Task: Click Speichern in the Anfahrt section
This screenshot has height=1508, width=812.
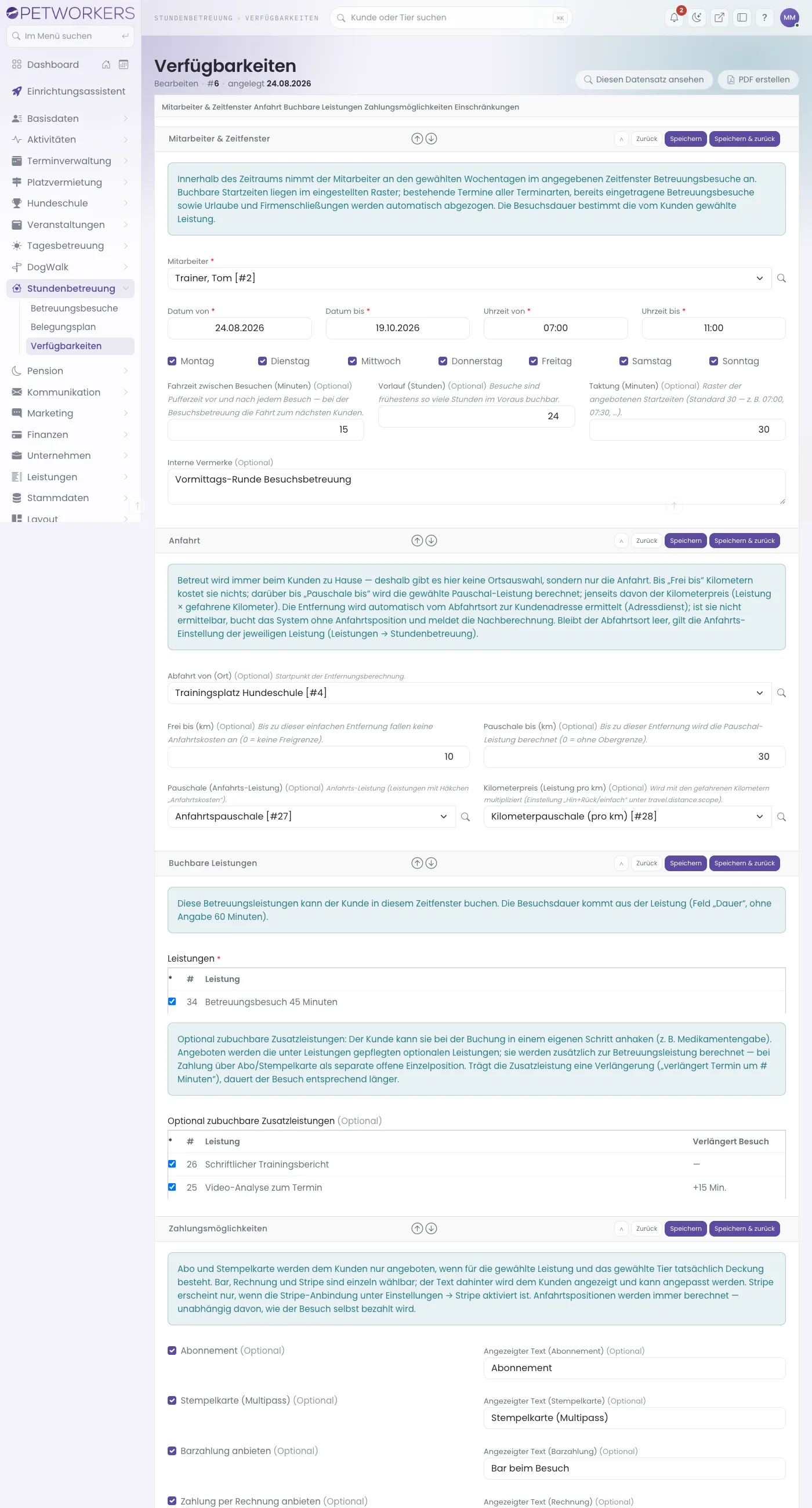Action: tap(686, 541)
